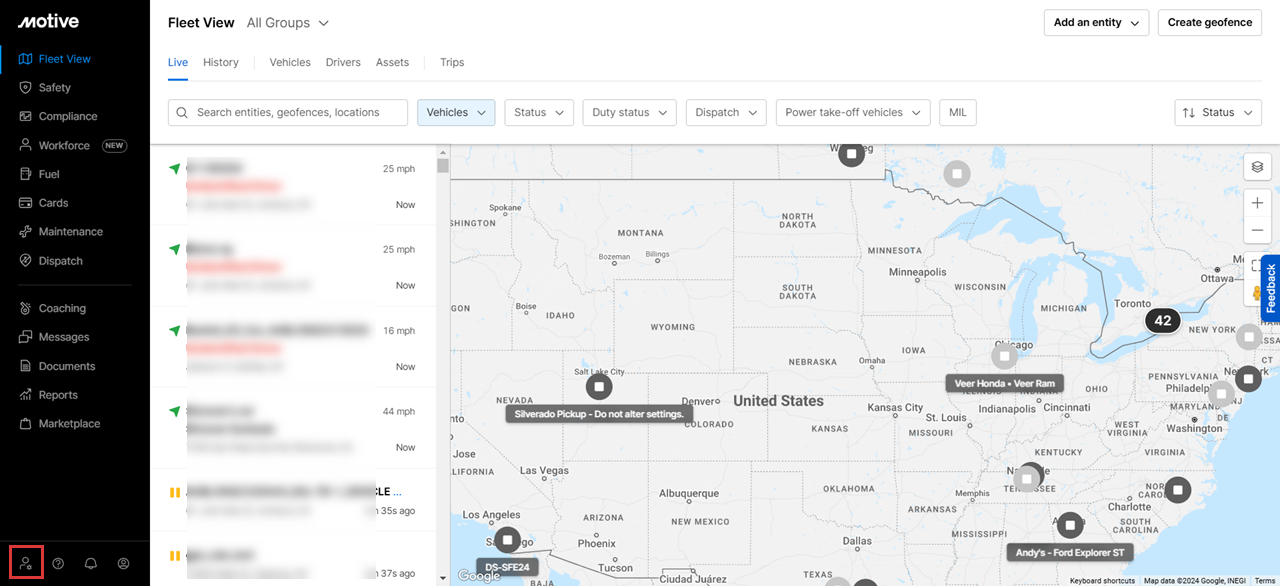Open notifications bell icon
This screenshot has height=586, width=1280.
pos(91,563)
